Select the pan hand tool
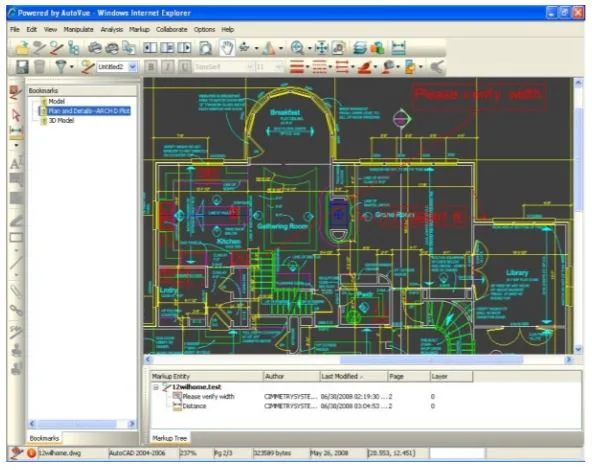This screenshot has height=470, width=592. (227, 48)
